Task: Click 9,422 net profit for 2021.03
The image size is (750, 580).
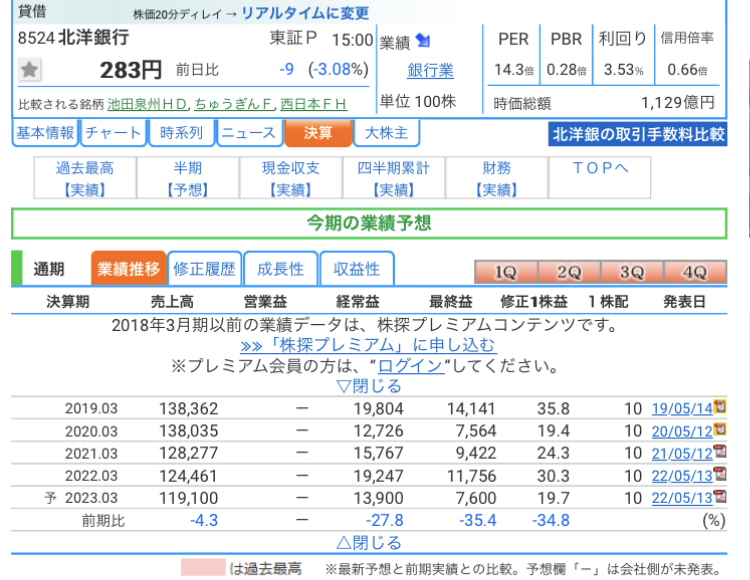Action: tap(476, 453)
